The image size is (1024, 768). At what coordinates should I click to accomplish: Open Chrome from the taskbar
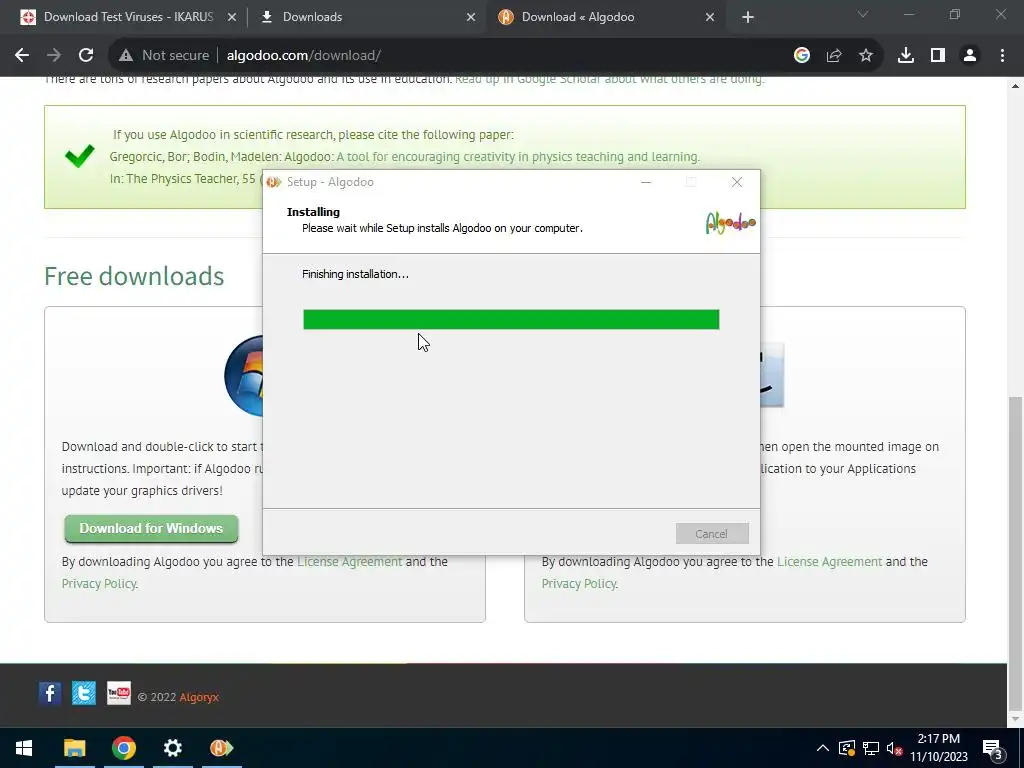click(123, 748)
